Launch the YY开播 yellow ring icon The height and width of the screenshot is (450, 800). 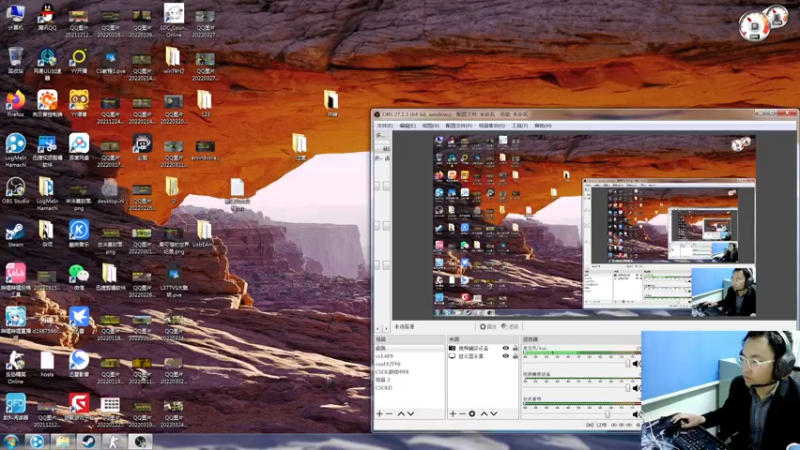[x=79, y=60]
